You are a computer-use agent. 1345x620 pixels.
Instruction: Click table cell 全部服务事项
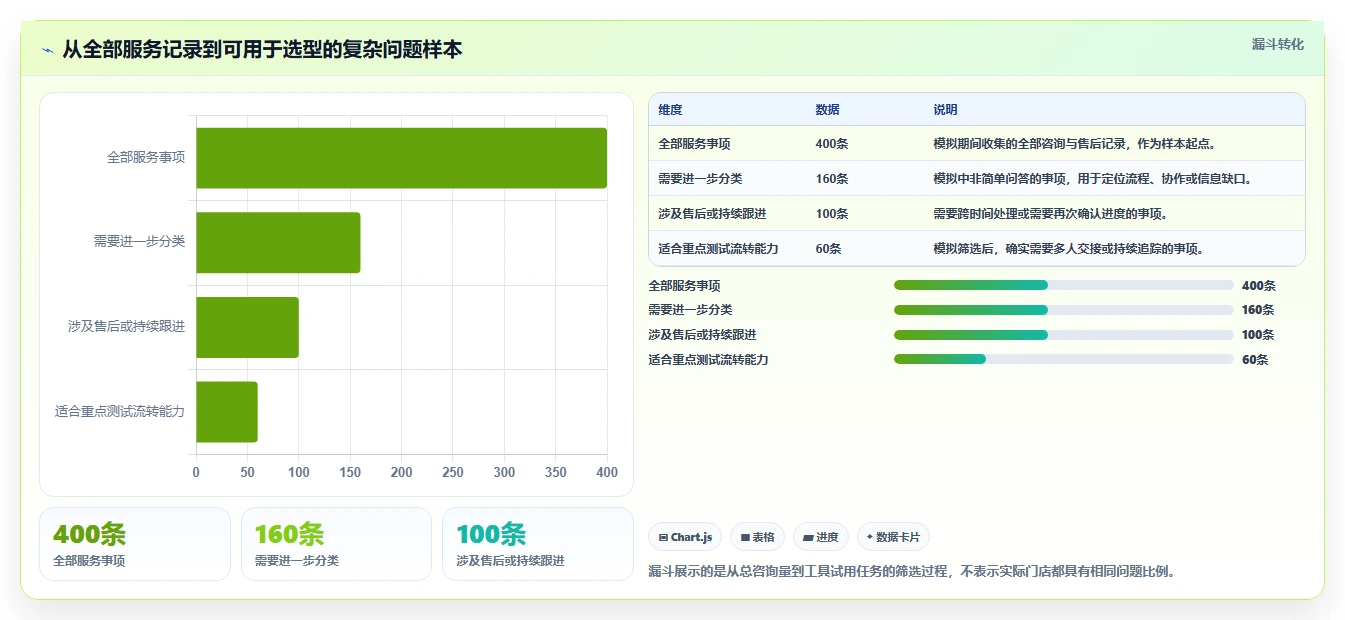point(694,144)
